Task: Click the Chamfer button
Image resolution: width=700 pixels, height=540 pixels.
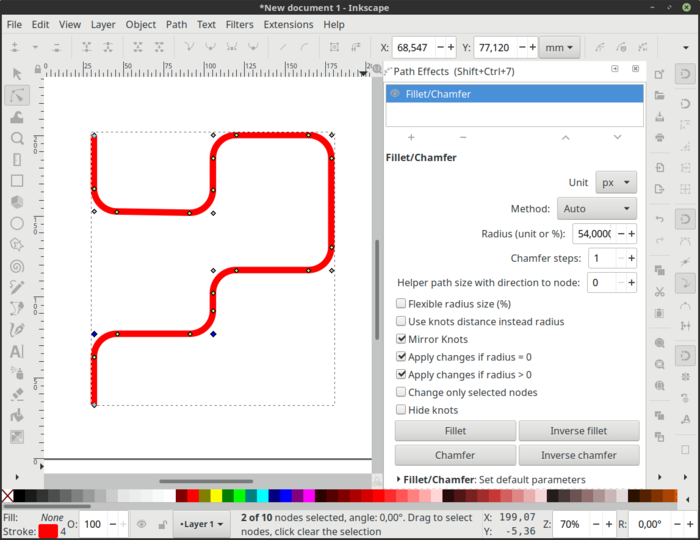Action: pos(454,455)
